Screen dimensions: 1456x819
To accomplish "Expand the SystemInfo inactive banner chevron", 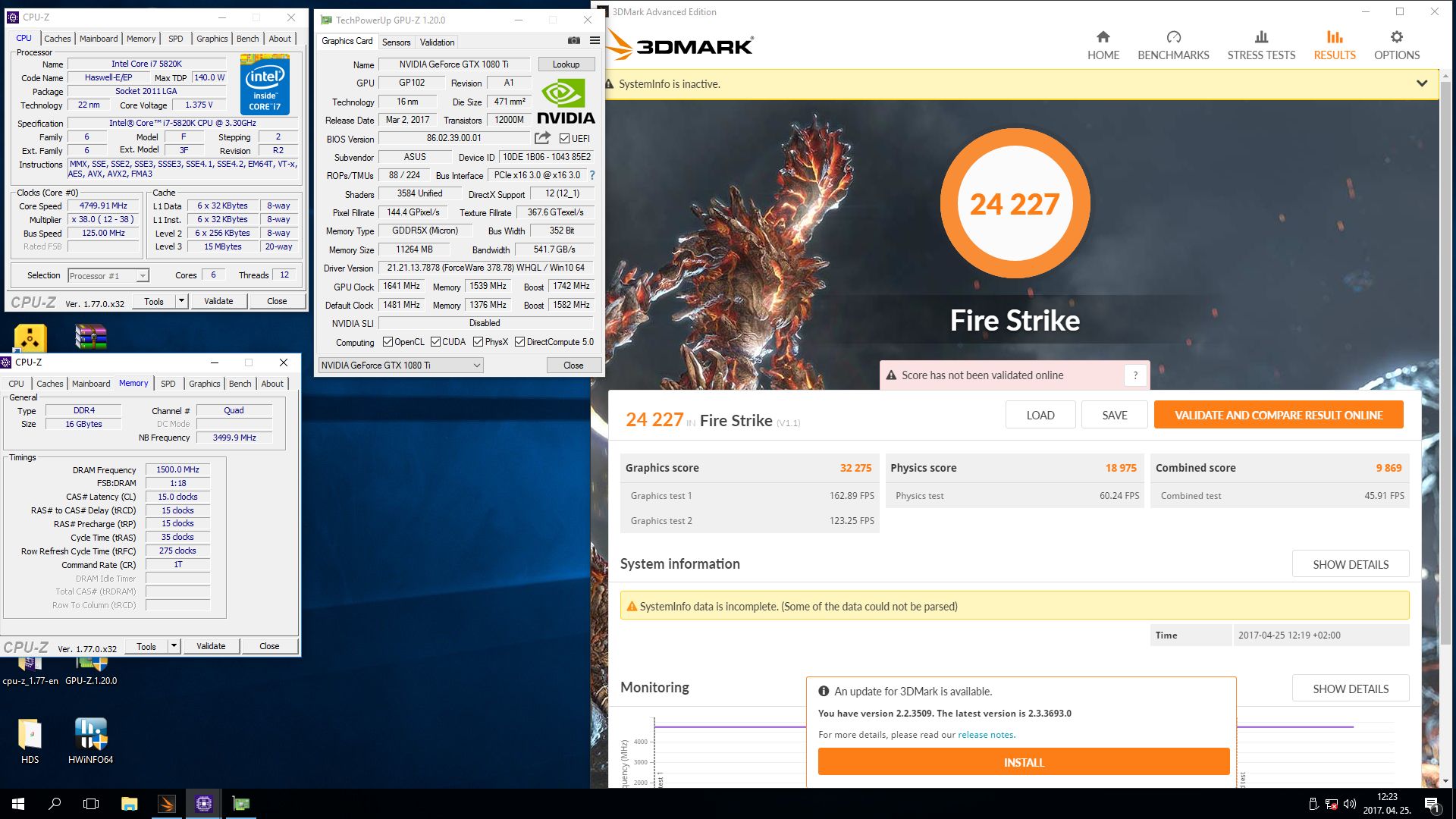I will point(1422,83).
